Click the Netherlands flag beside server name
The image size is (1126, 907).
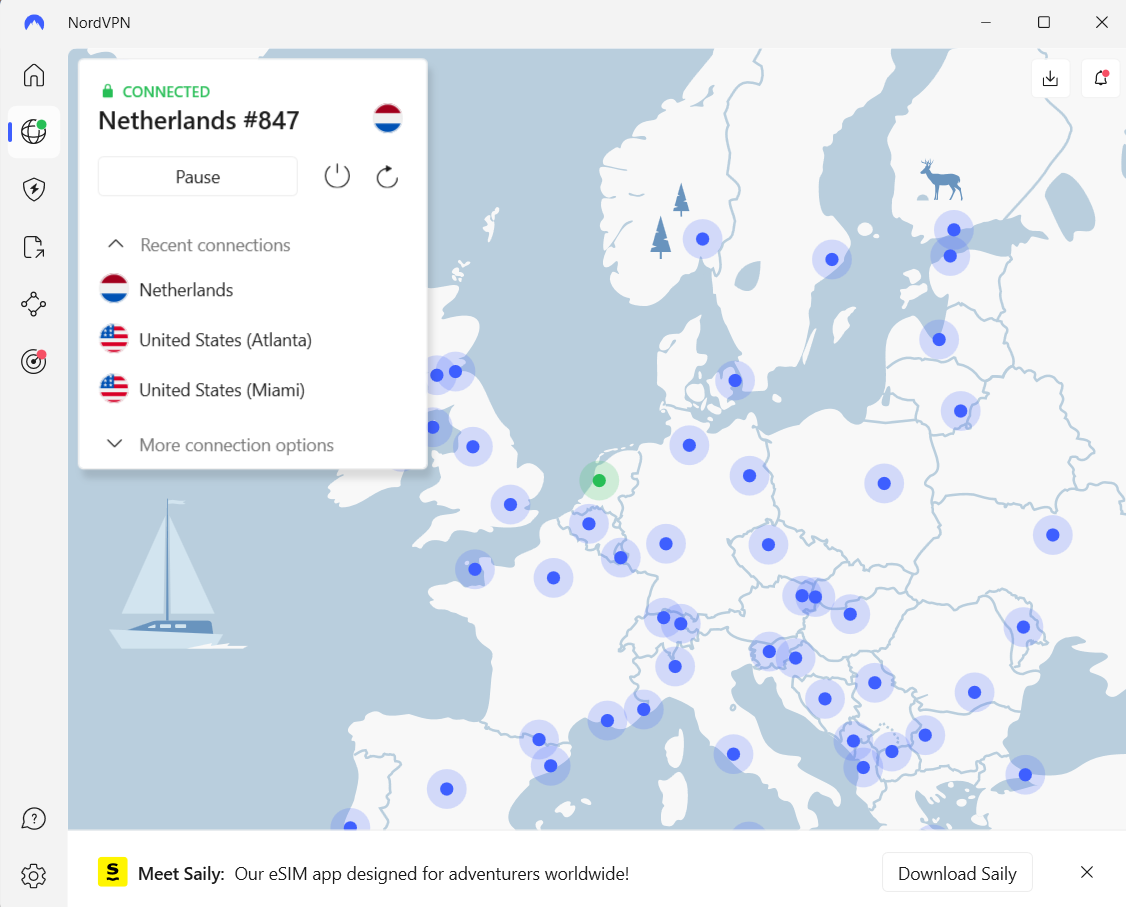388,118
